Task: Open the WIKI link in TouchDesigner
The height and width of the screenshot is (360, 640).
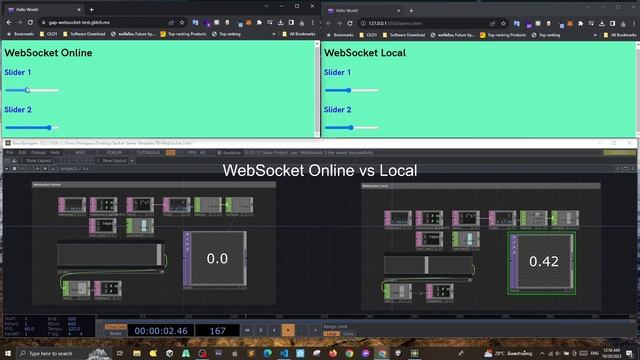Action: tap(80, 153)
